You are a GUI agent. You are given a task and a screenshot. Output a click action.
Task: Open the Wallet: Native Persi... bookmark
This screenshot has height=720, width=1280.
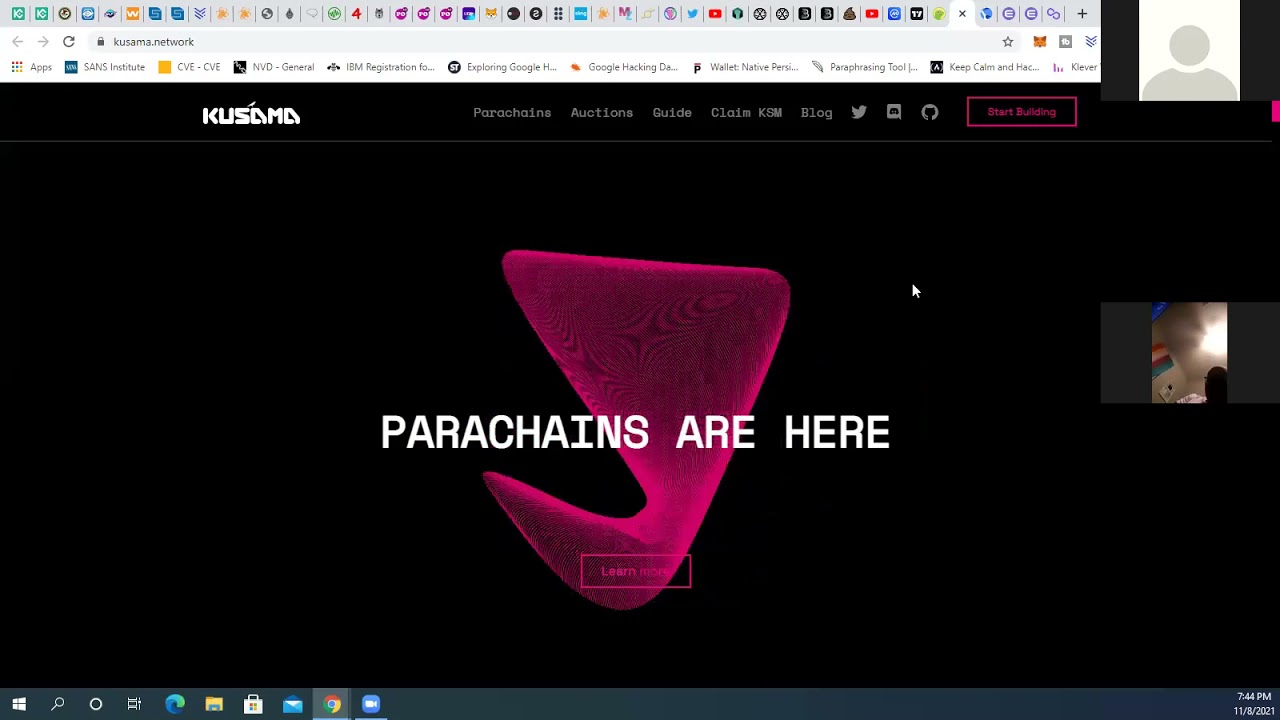tap(745, 67)
